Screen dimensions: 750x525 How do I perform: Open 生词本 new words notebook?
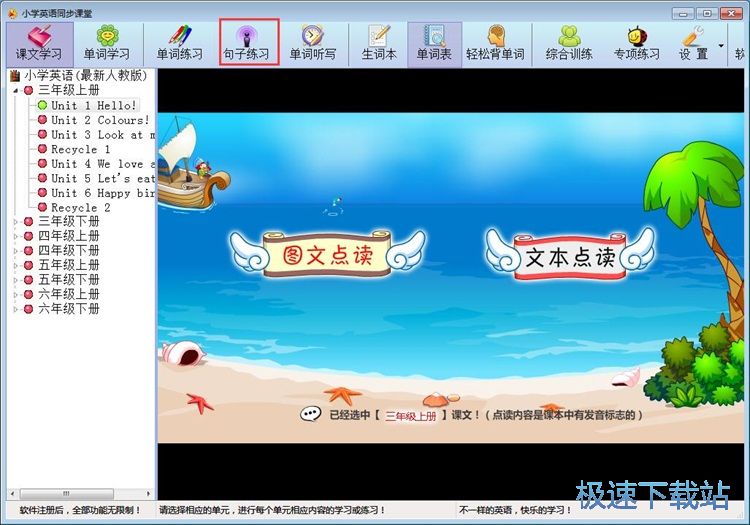tap(378, 44)
